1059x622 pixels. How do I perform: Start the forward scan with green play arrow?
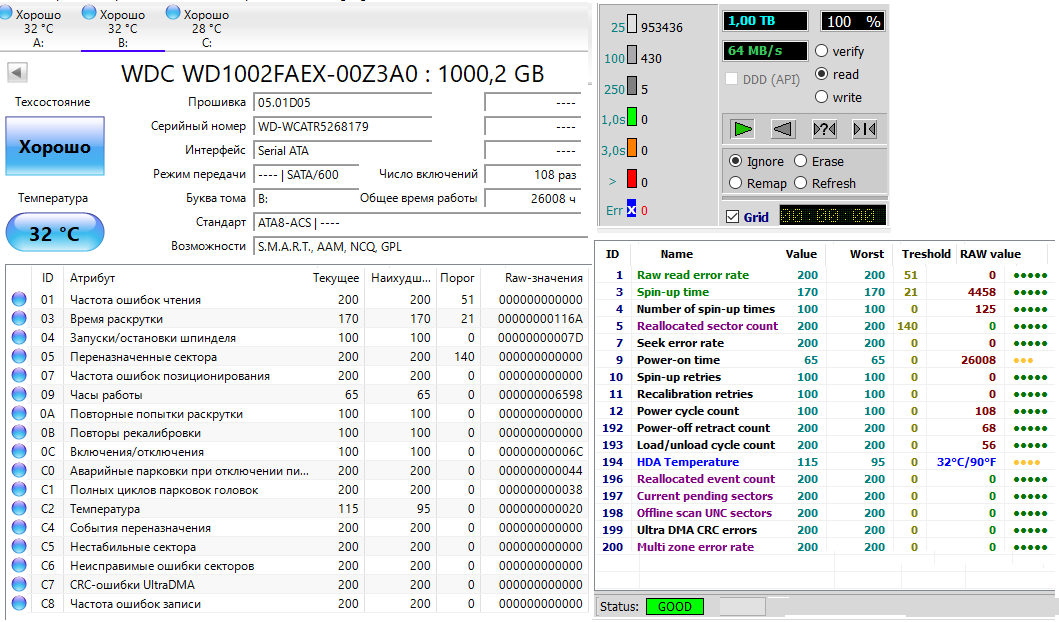point(742,129)
